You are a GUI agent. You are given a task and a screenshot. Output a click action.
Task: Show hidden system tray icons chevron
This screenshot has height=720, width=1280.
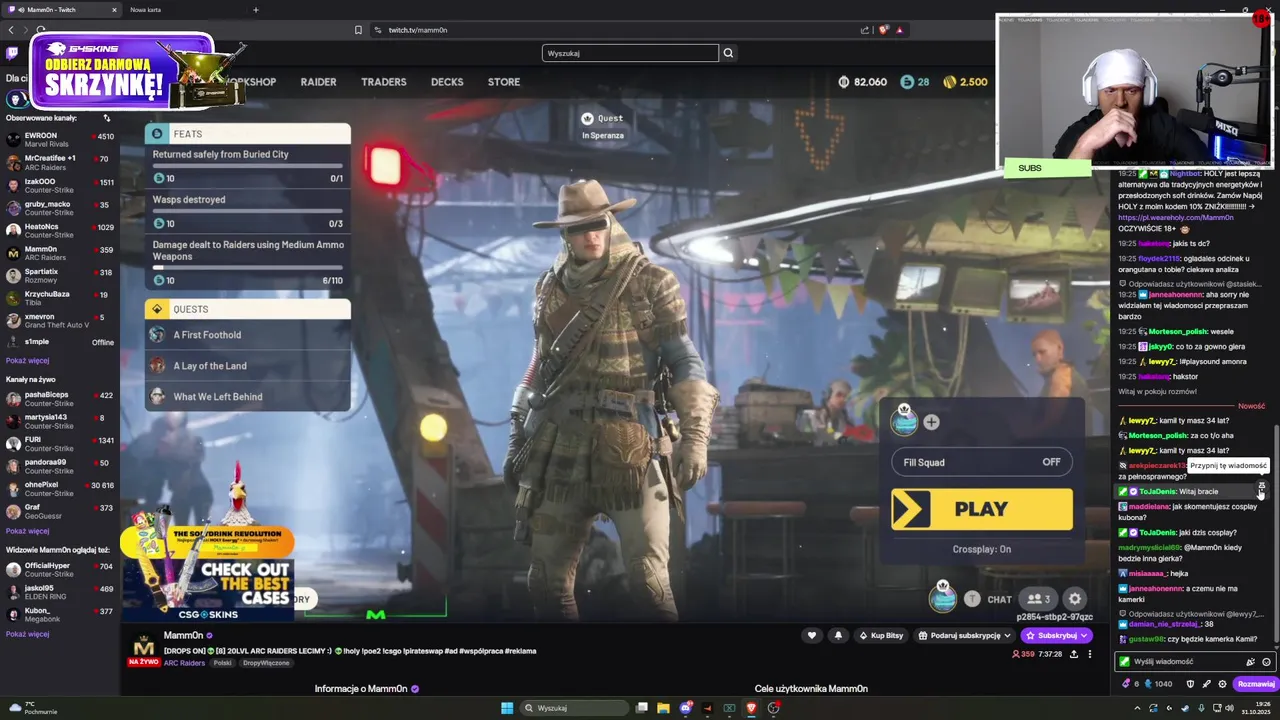1137,708
